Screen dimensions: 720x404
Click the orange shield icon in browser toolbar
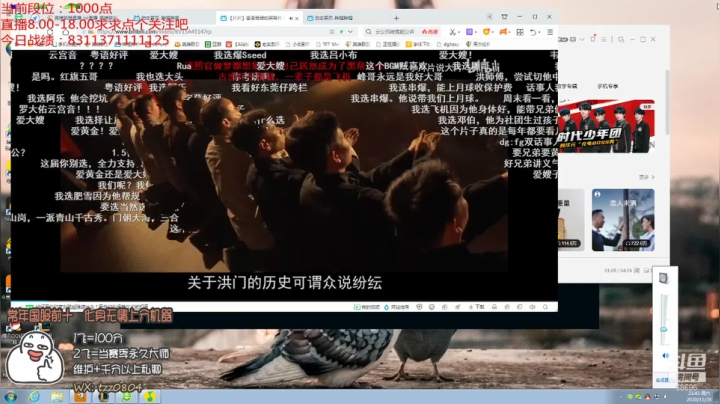(x=486, y=32)
